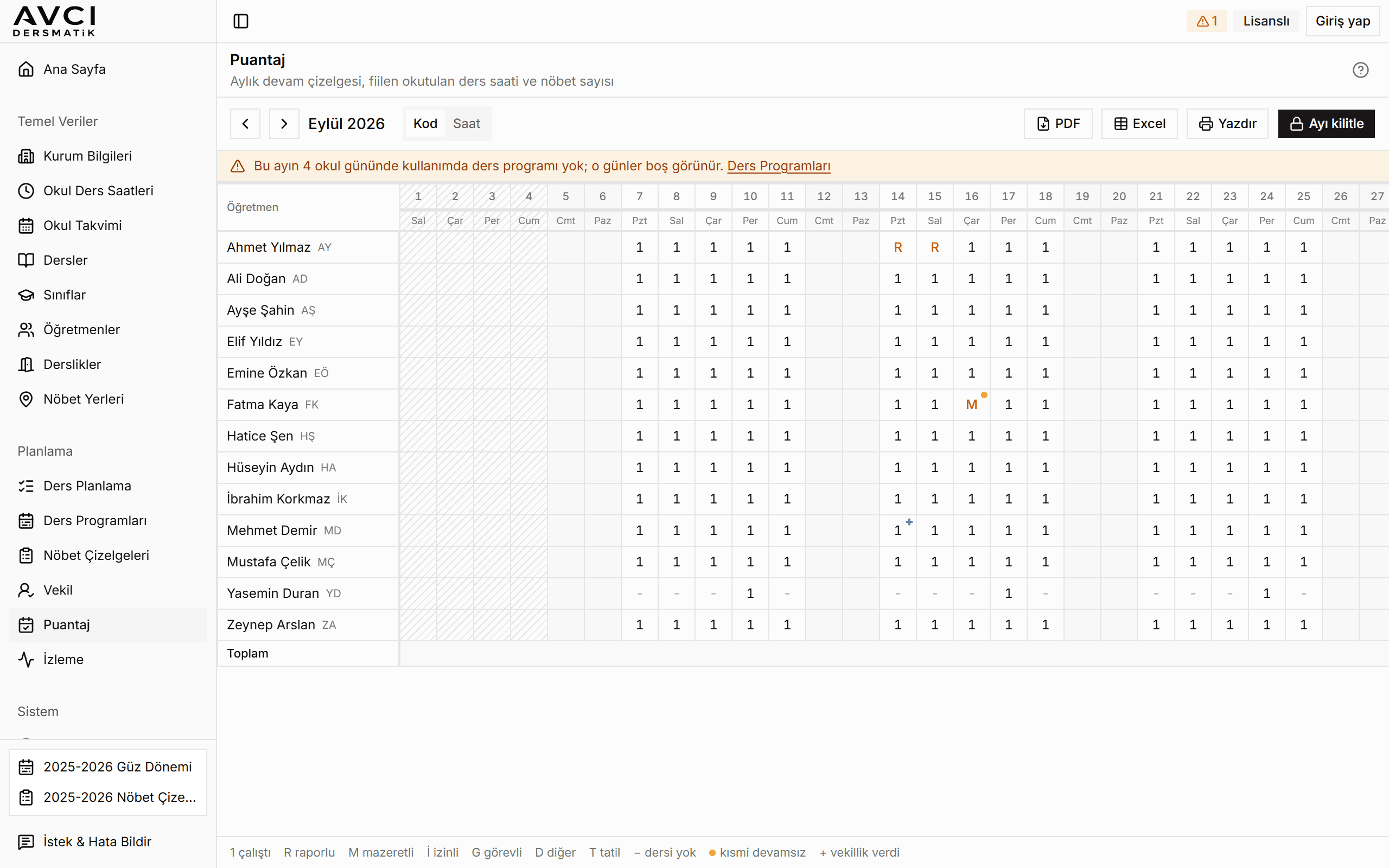Export table to Excel
This screenshot has height=868, width=1389.
pos(1139,124)
